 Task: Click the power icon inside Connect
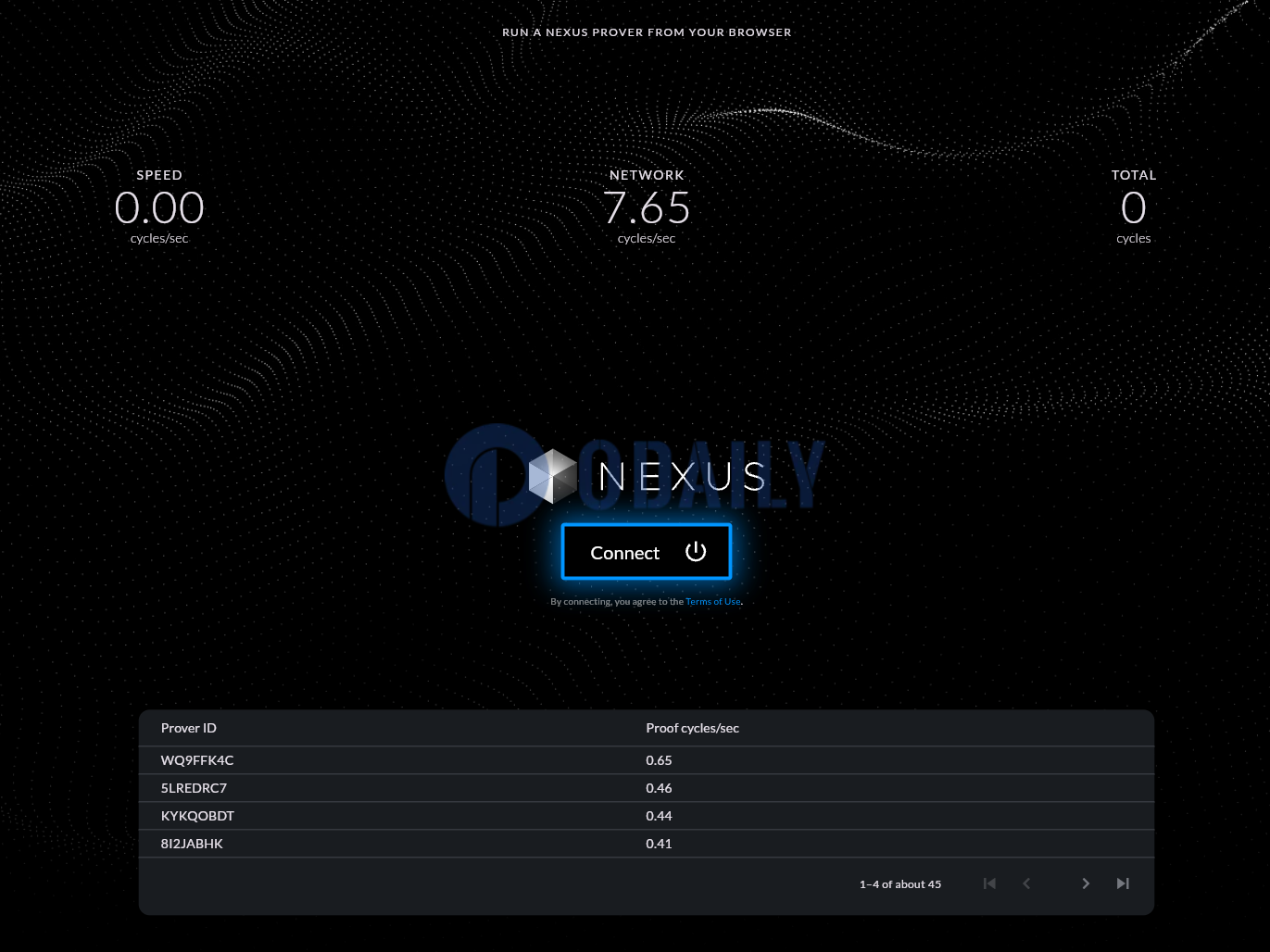696,552
